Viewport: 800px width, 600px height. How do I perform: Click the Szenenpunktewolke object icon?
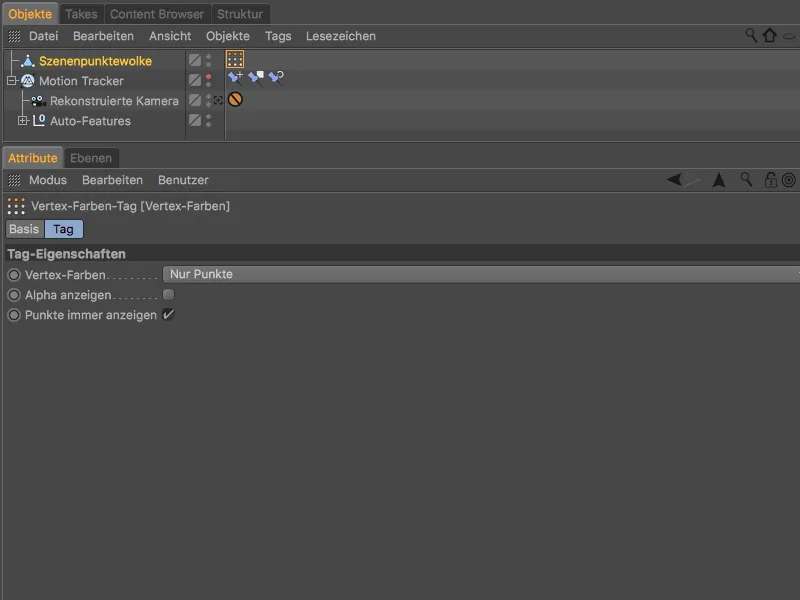coord(28,61)
